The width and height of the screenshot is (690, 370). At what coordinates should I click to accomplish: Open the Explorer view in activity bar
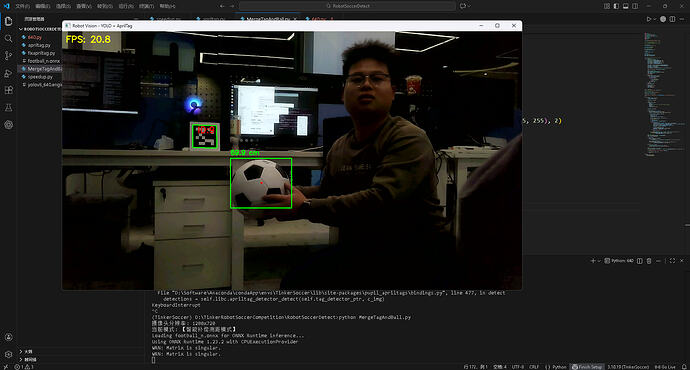point(8,21)
